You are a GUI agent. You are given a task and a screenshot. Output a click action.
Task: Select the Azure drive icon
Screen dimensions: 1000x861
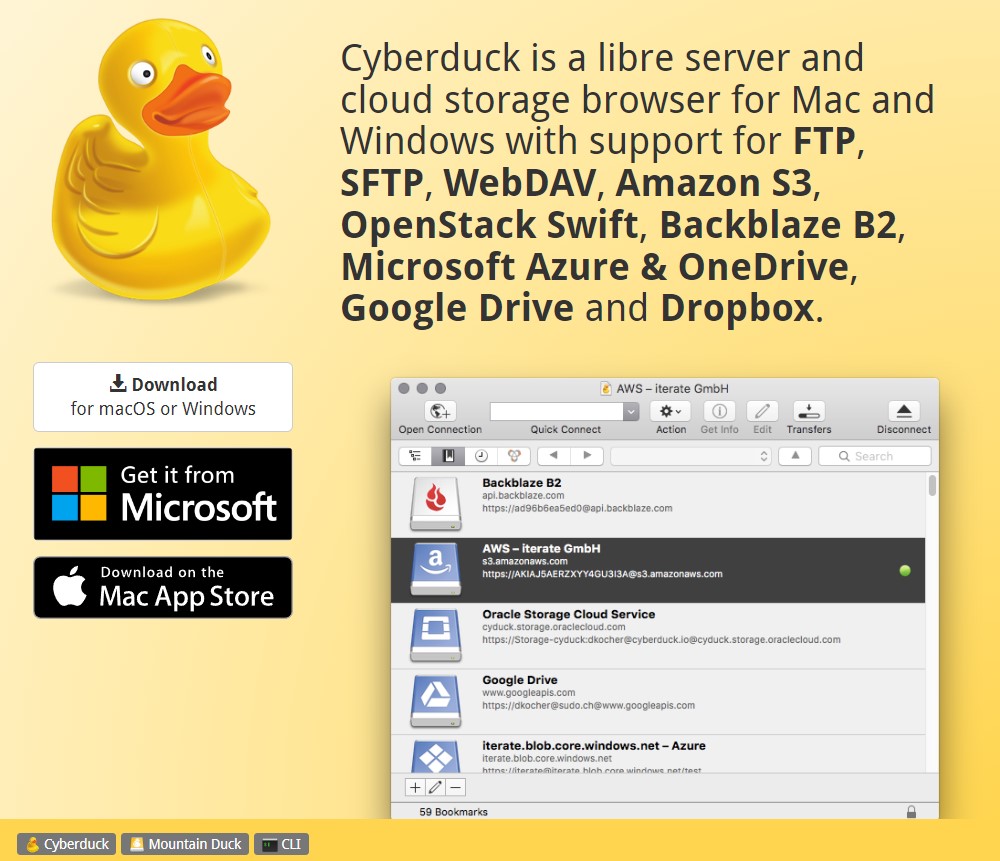click(436, 756)
